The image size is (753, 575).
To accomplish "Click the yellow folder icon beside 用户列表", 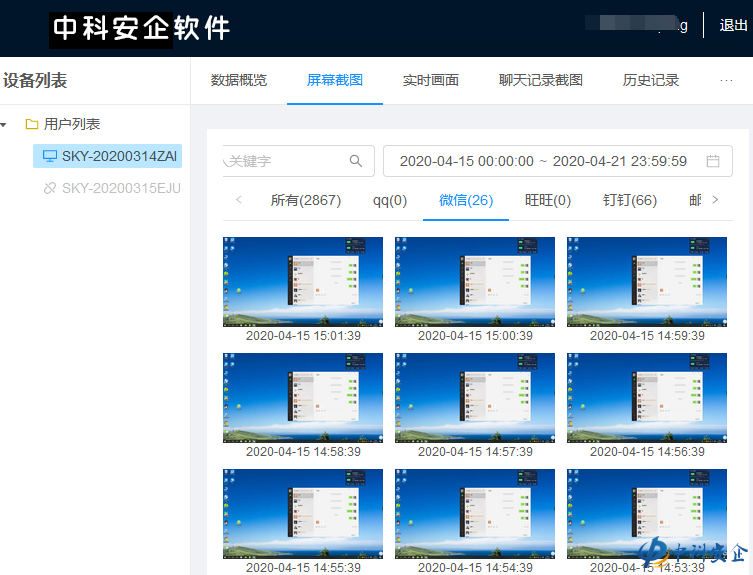I will pyautogui.click(x=32, y=124).
